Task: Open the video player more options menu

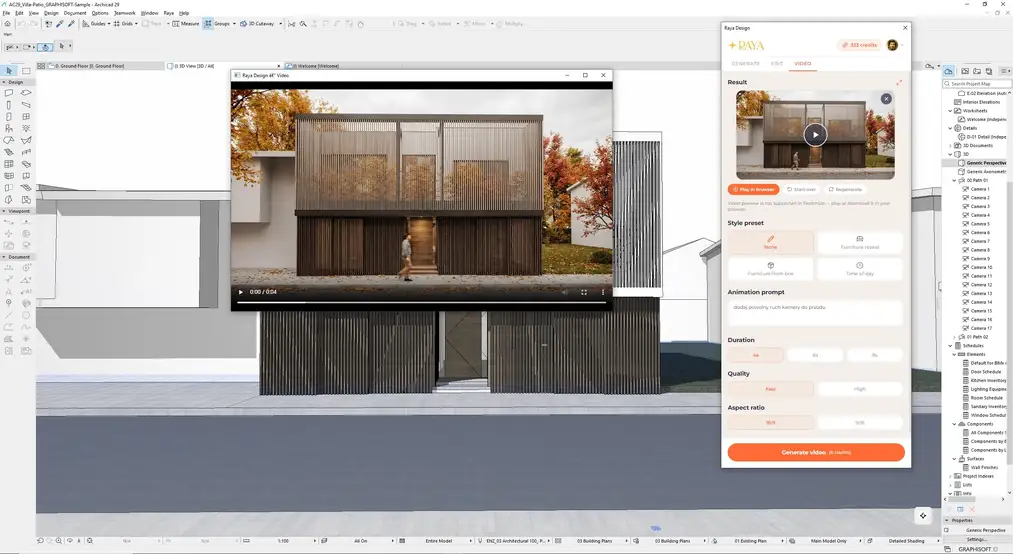Action: click(x=603, y=292)
